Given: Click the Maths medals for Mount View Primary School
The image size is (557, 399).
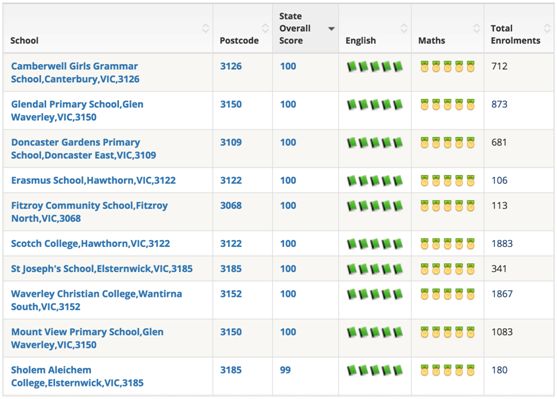Looking at the screenshot, I should coord(448,332).
